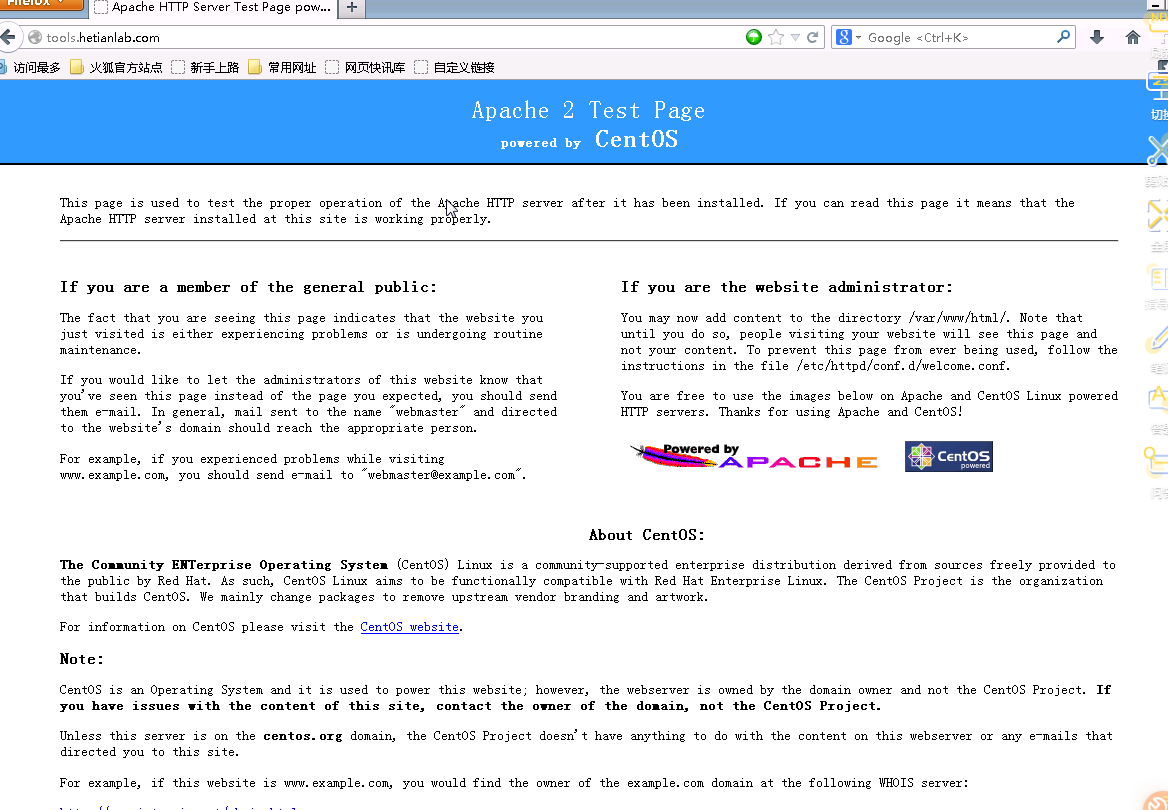Click the Powered by Apache logo image

pyautogui.click(x=754, y=456)
